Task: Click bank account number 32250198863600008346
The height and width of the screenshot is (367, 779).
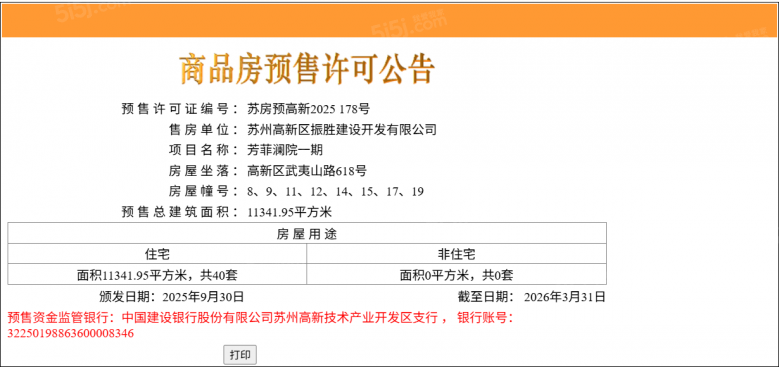Action: pyautogui.click(x=71, y=333)
